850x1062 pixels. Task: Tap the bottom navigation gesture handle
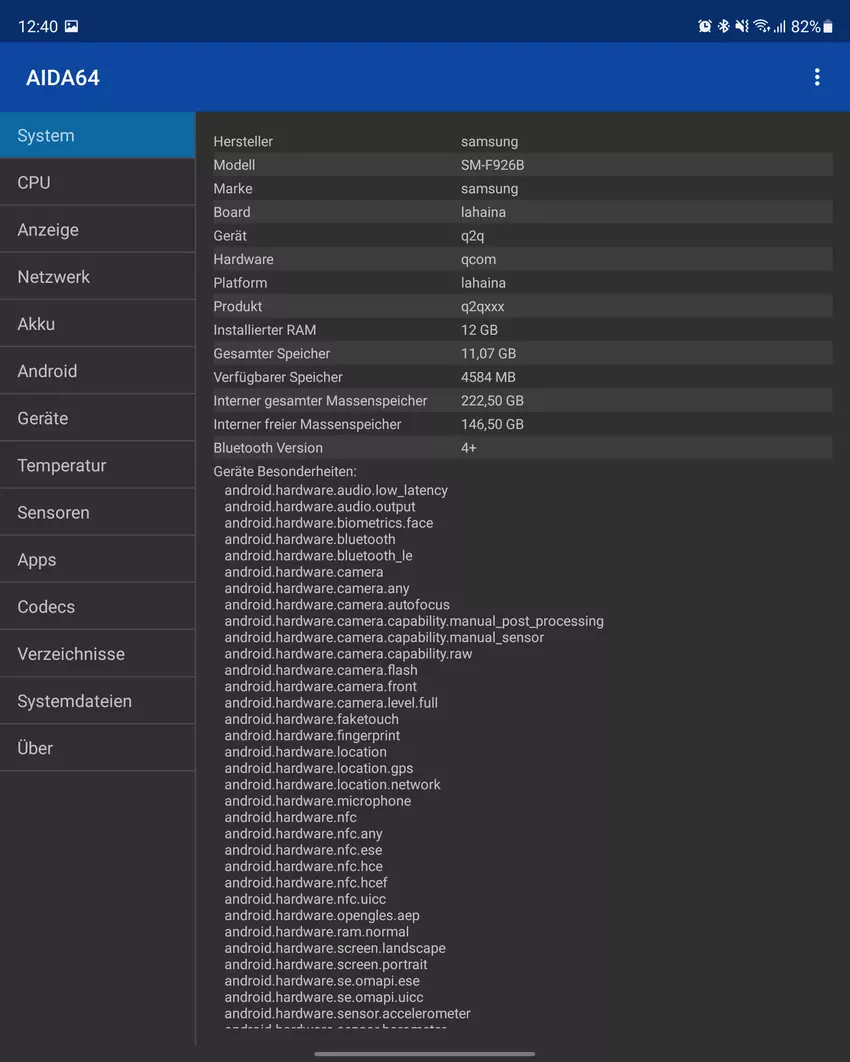coord(425,1053)
